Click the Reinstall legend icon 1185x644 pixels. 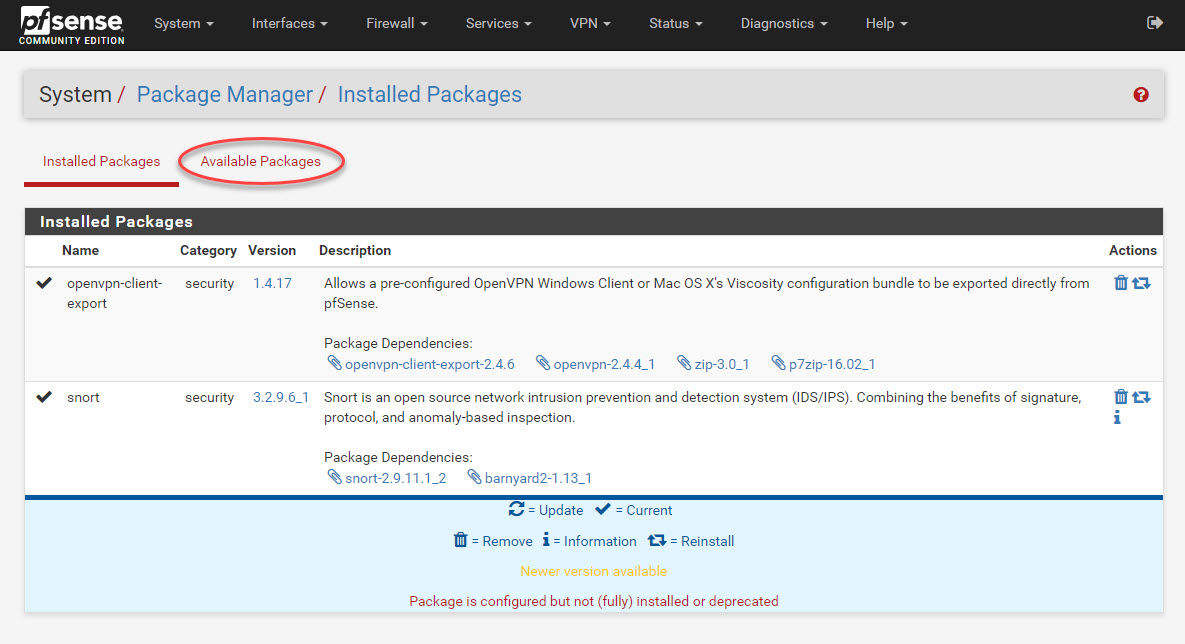click(657, 540)
